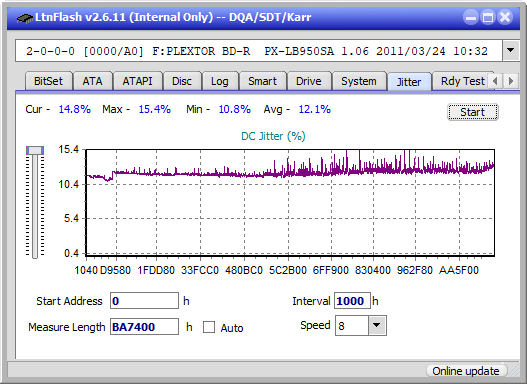Click the 10.4 y-axis label

69,184
